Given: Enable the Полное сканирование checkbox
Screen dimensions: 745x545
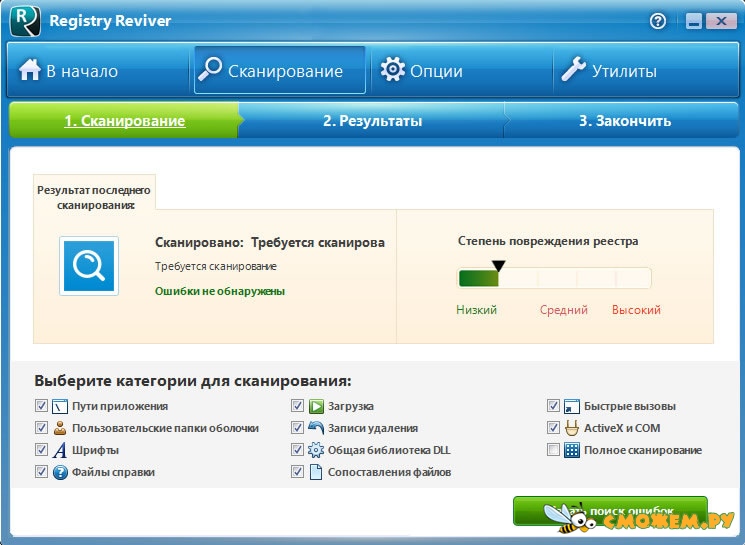Looking at the screenshot, I should (553, 449).
